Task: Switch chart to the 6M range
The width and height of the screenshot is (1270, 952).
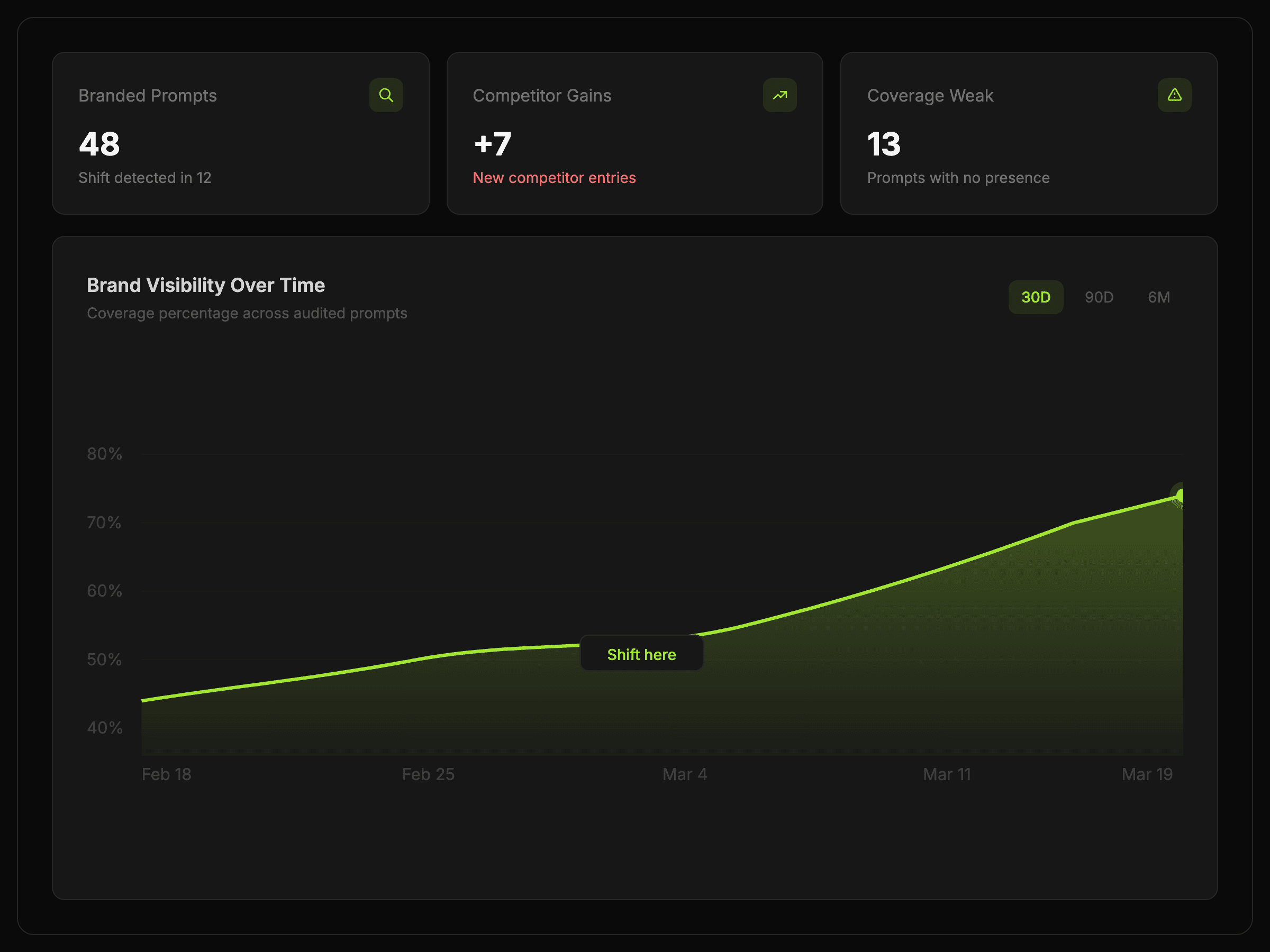Action: click(1158, 297)
